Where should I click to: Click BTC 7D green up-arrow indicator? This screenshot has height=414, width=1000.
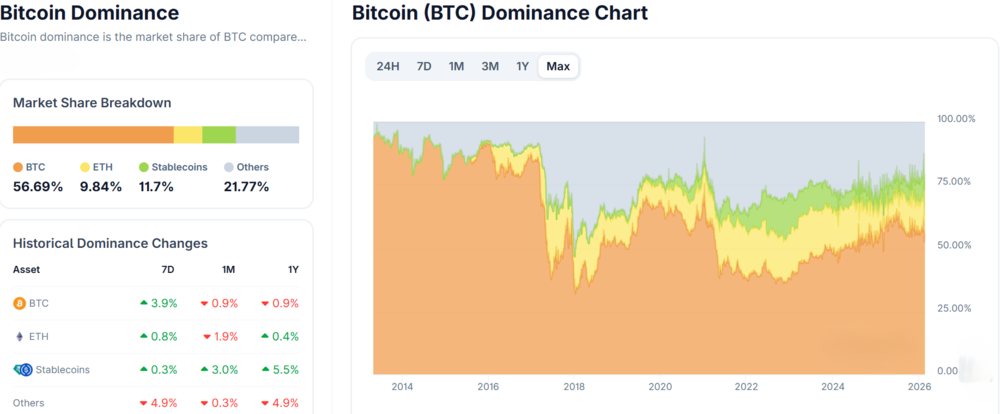(144, 303)
